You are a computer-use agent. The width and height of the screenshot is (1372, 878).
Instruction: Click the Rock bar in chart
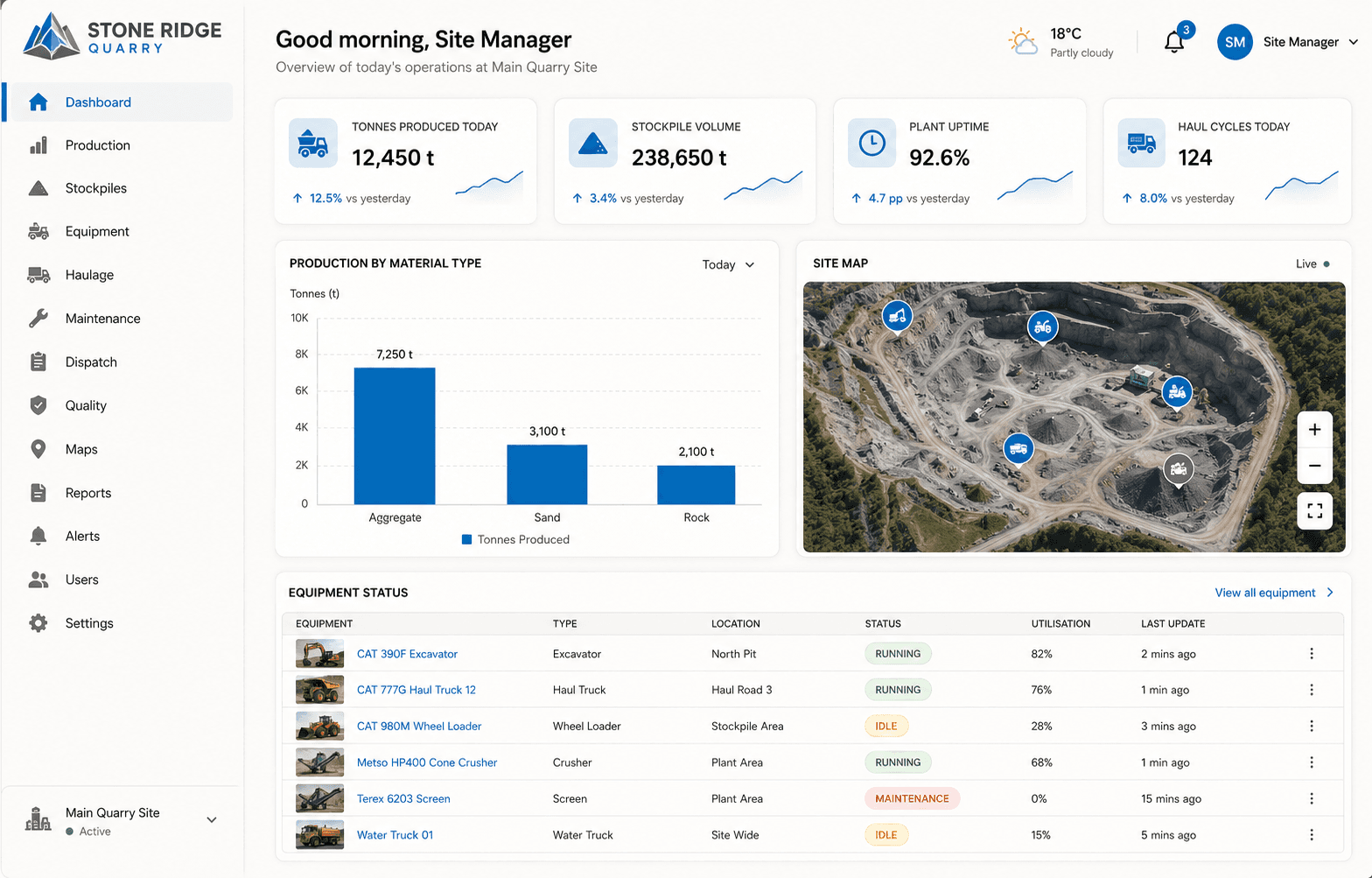tap(696, 485)
